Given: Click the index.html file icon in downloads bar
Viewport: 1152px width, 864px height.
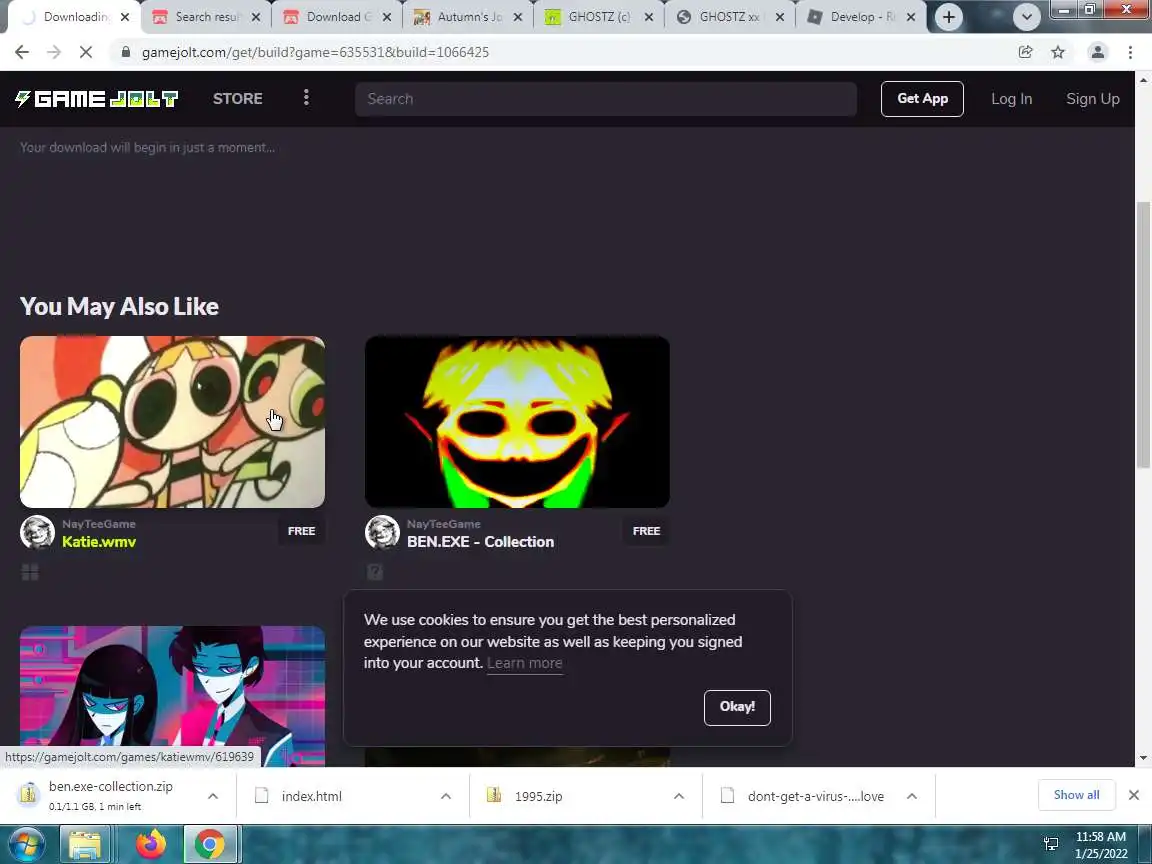Looking at the screenshot, I should (262, 796).
